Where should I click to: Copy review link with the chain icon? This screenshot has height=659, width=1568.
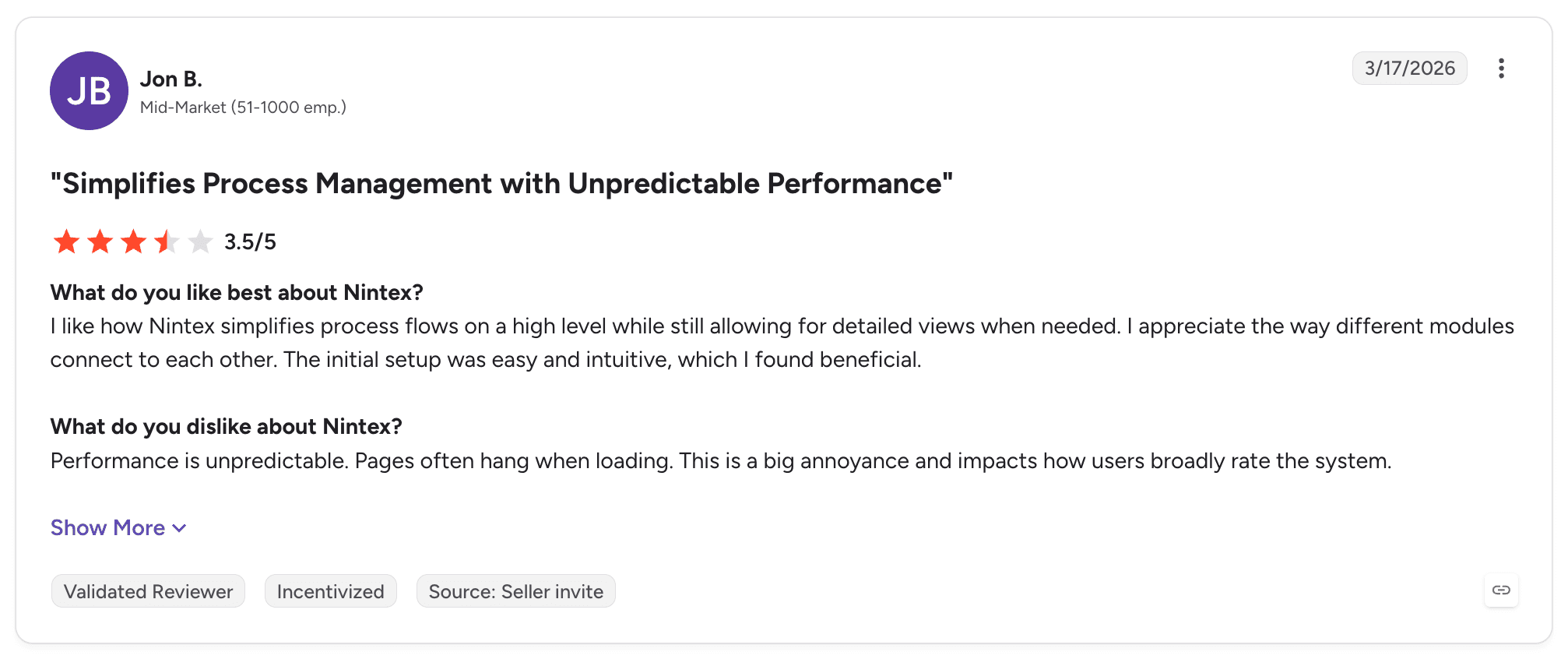[x=1501, y=590]
